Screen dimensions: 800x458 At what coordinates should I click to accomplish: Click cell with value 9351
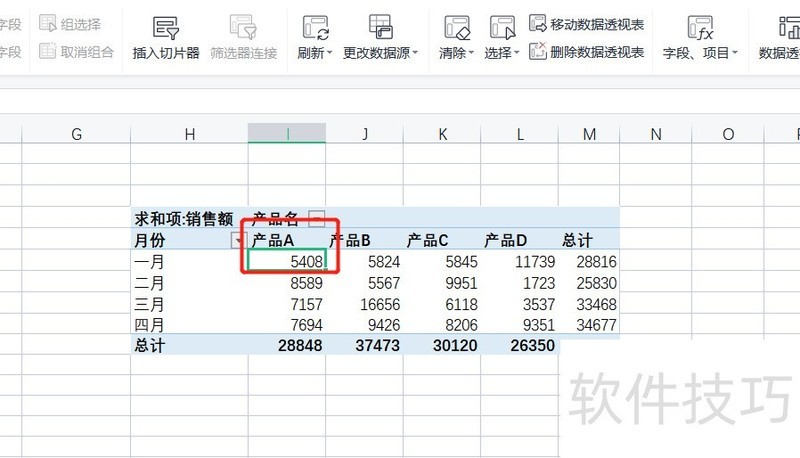[519, 325]
